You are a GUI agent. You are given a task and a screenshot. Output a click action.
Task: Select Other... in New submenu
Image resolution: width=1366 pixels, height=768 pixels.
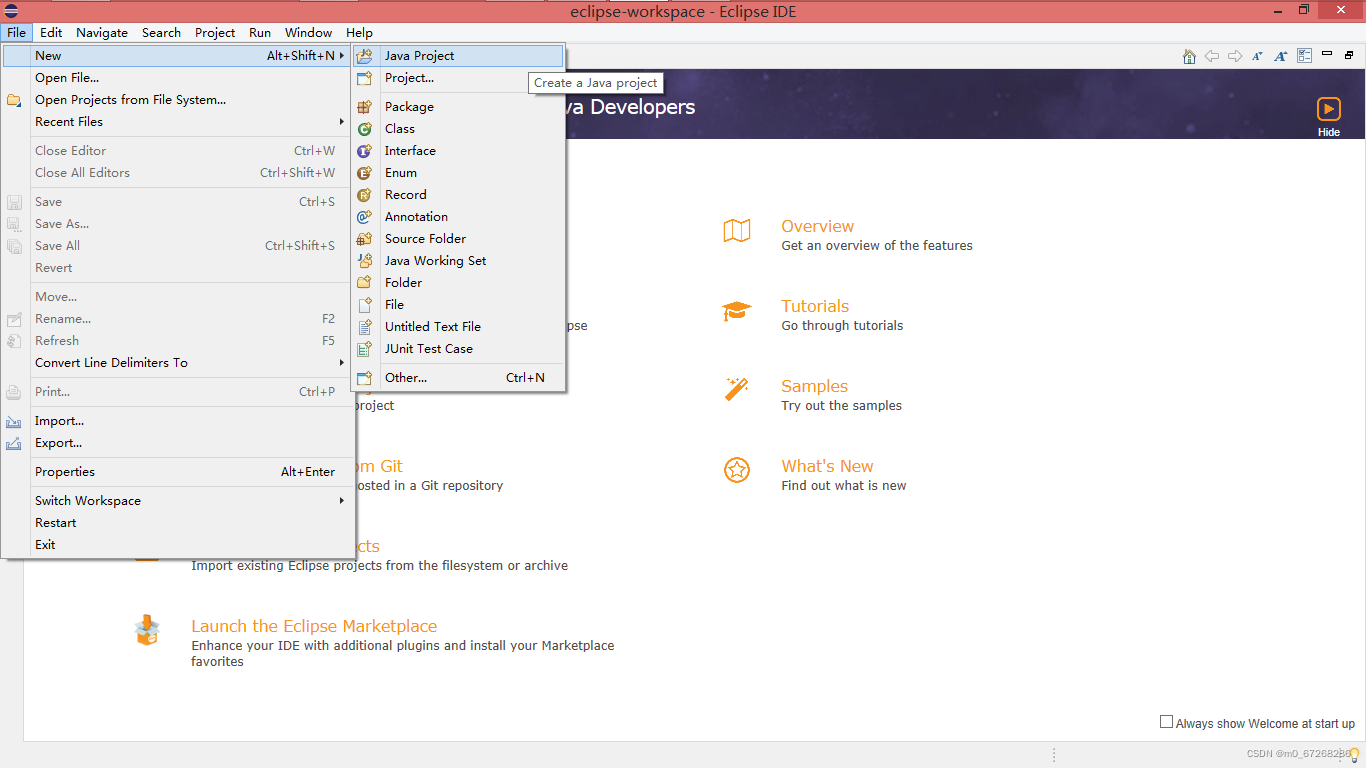[459, 378]
